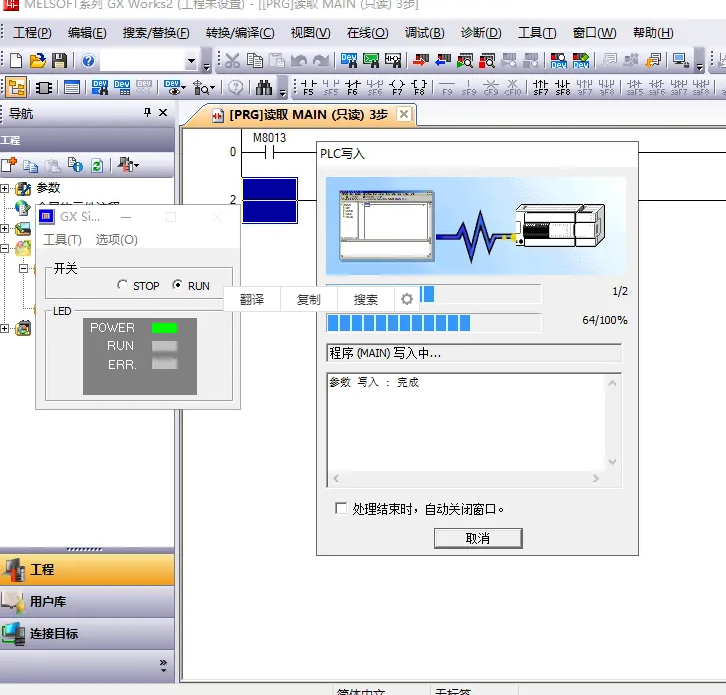Viewport: 726px width, 695px height.
Task: Select the [PRG]读取 MAIN tab
Action: tap(299, 114)
